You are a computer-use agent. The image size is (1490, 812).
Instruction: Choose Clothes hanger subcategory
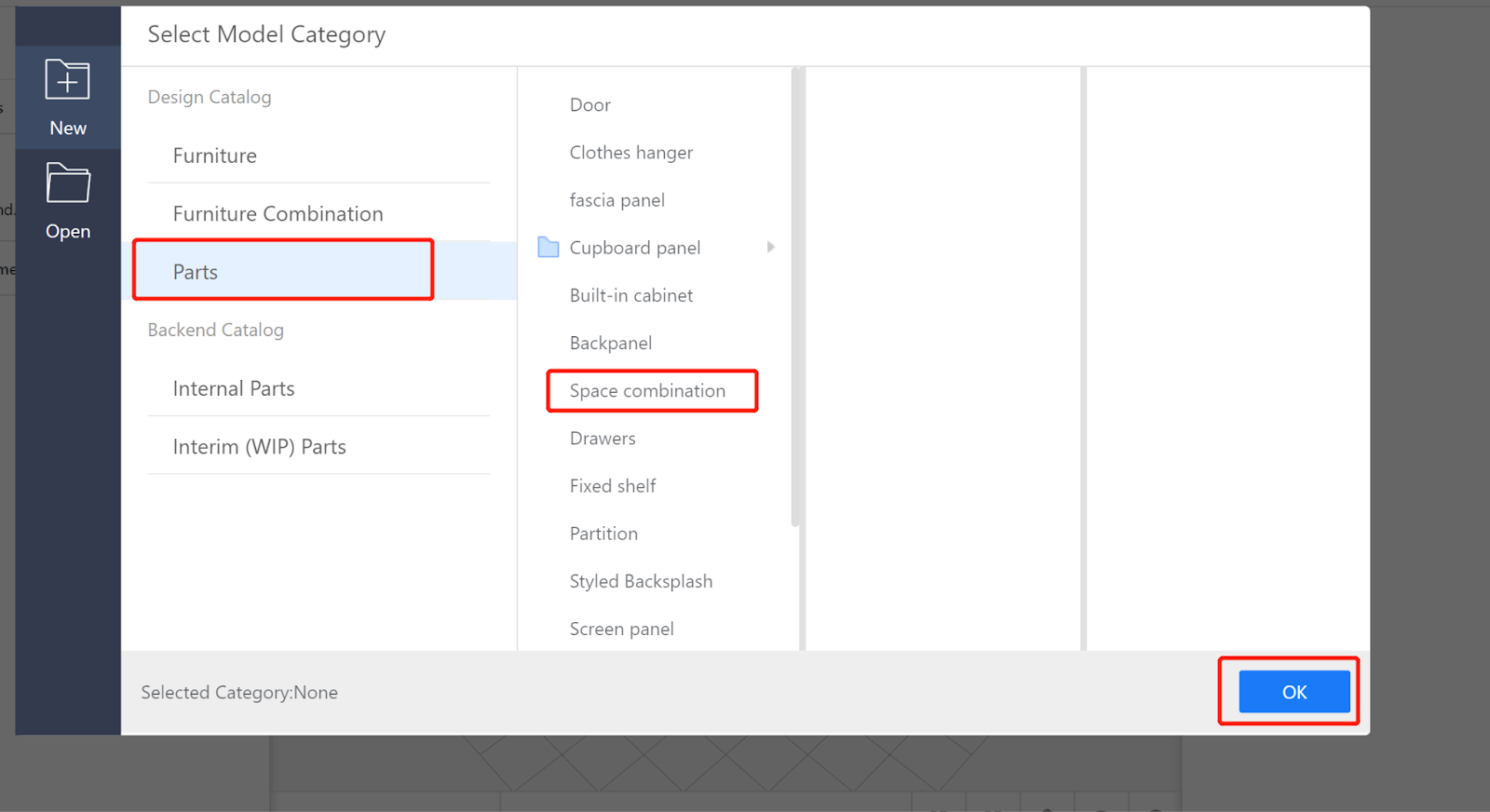[631, 153]
